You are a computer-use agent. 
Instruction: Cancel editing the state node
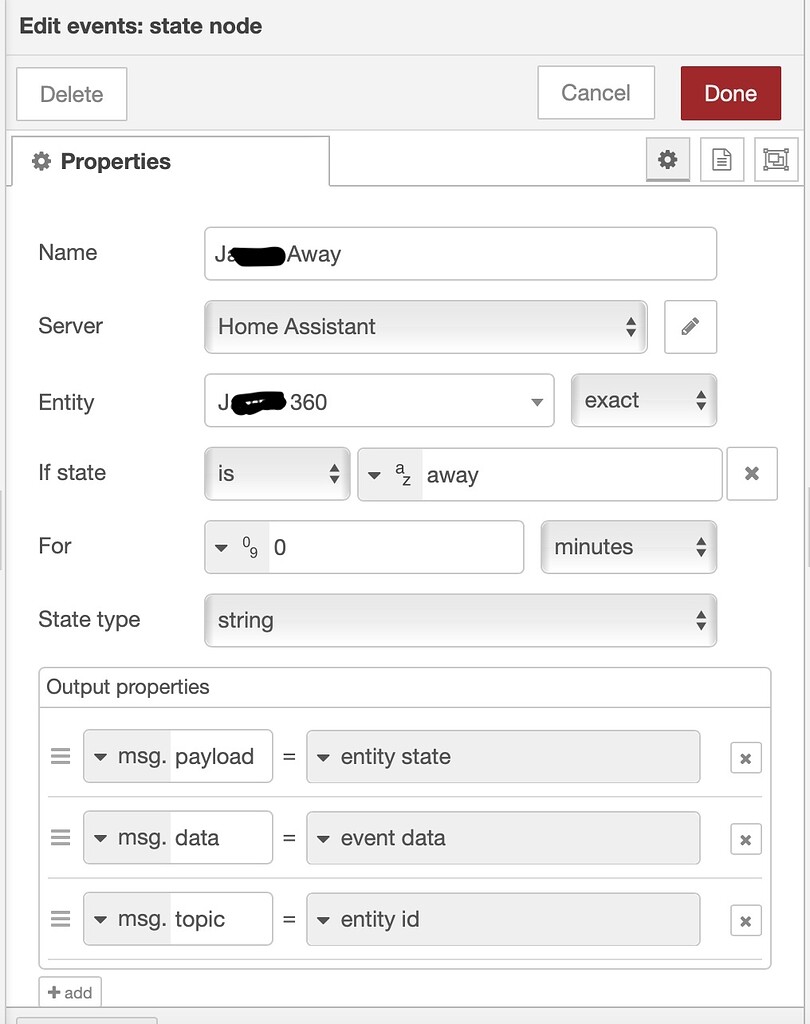click(596, 93)
